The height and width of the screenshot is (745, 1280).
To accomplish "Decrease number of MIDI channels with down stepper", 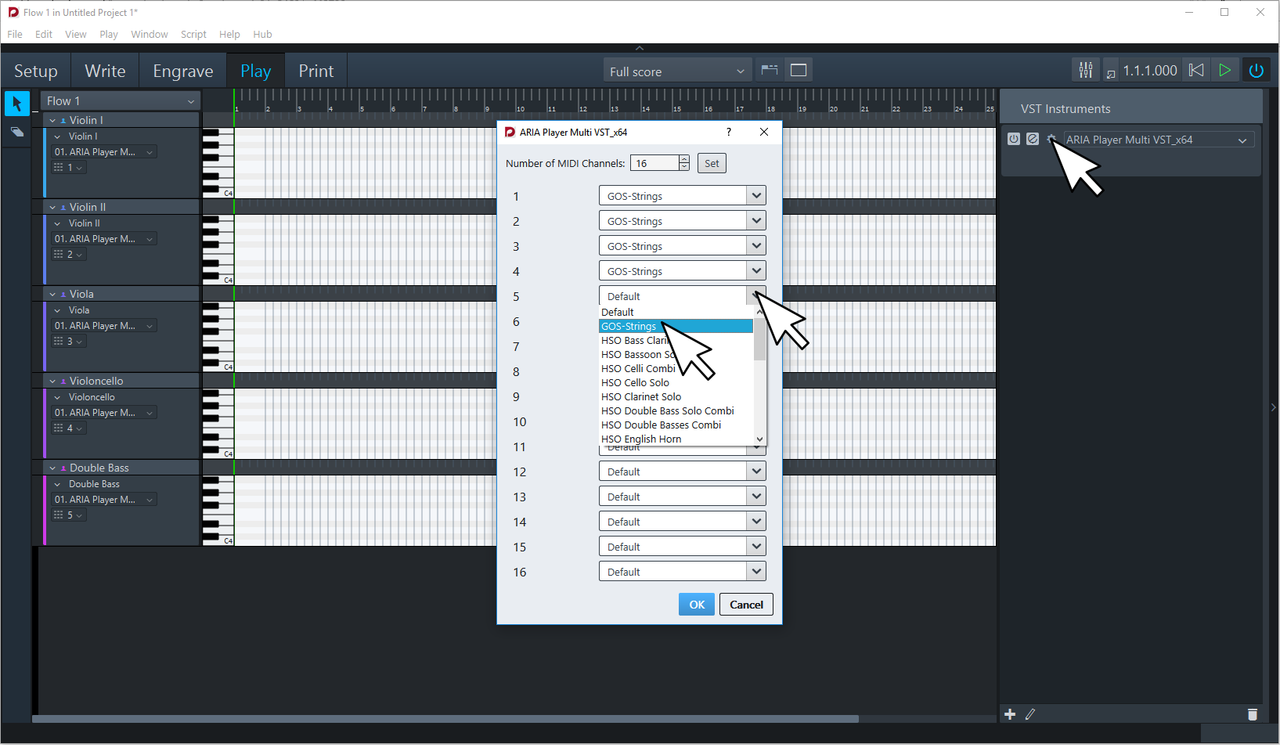I will (685, 168).
